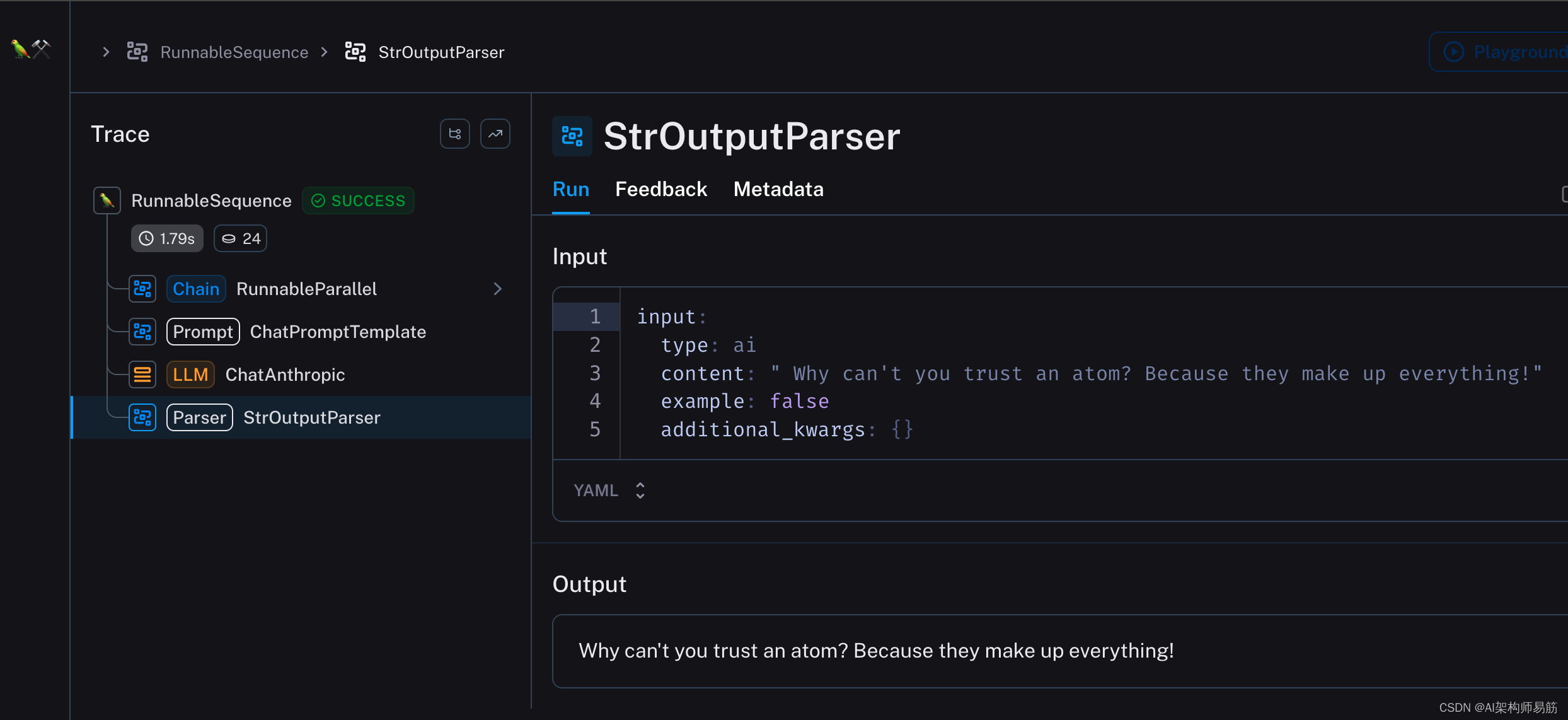The height and width of the screenshot is (720, 1568).
Task: Click the ChatPromptTemplate node icon
Action: click(x=142, y=332)
